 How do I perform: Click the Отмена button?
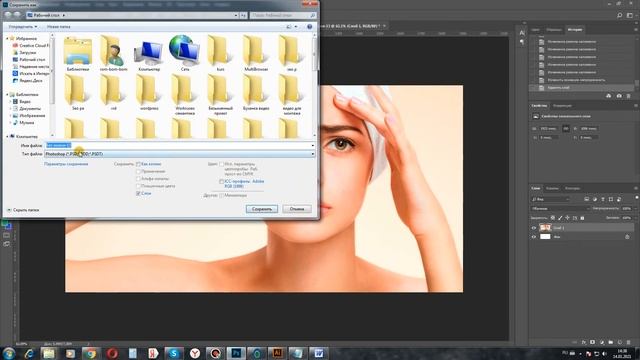[297, 209]
